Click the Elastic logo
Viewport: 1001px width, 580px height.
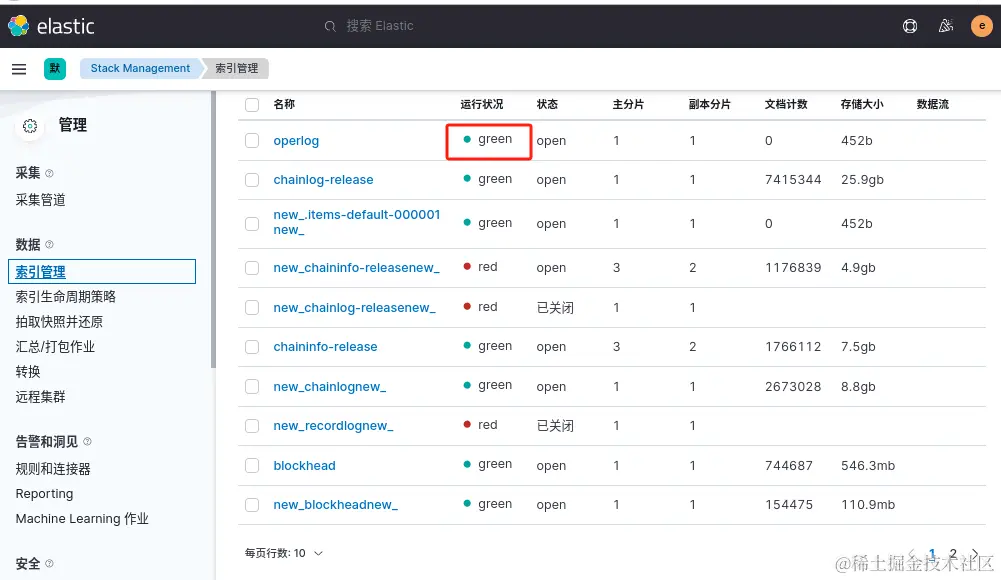click(51, 26)
